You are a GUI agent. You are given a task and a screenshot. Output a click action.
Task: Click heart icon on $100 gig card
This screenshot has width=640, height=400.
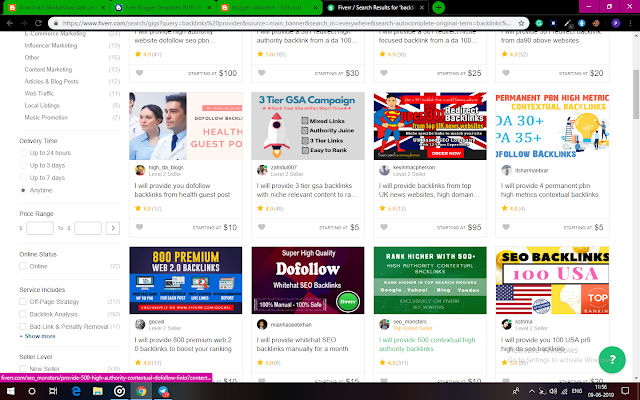coord(139,73)
